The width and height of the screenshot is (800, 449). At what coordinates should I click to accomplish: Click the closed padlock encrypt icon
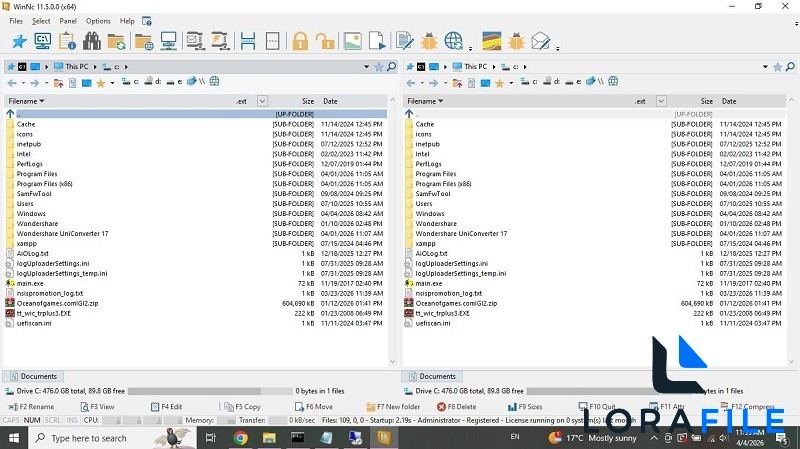301,41
